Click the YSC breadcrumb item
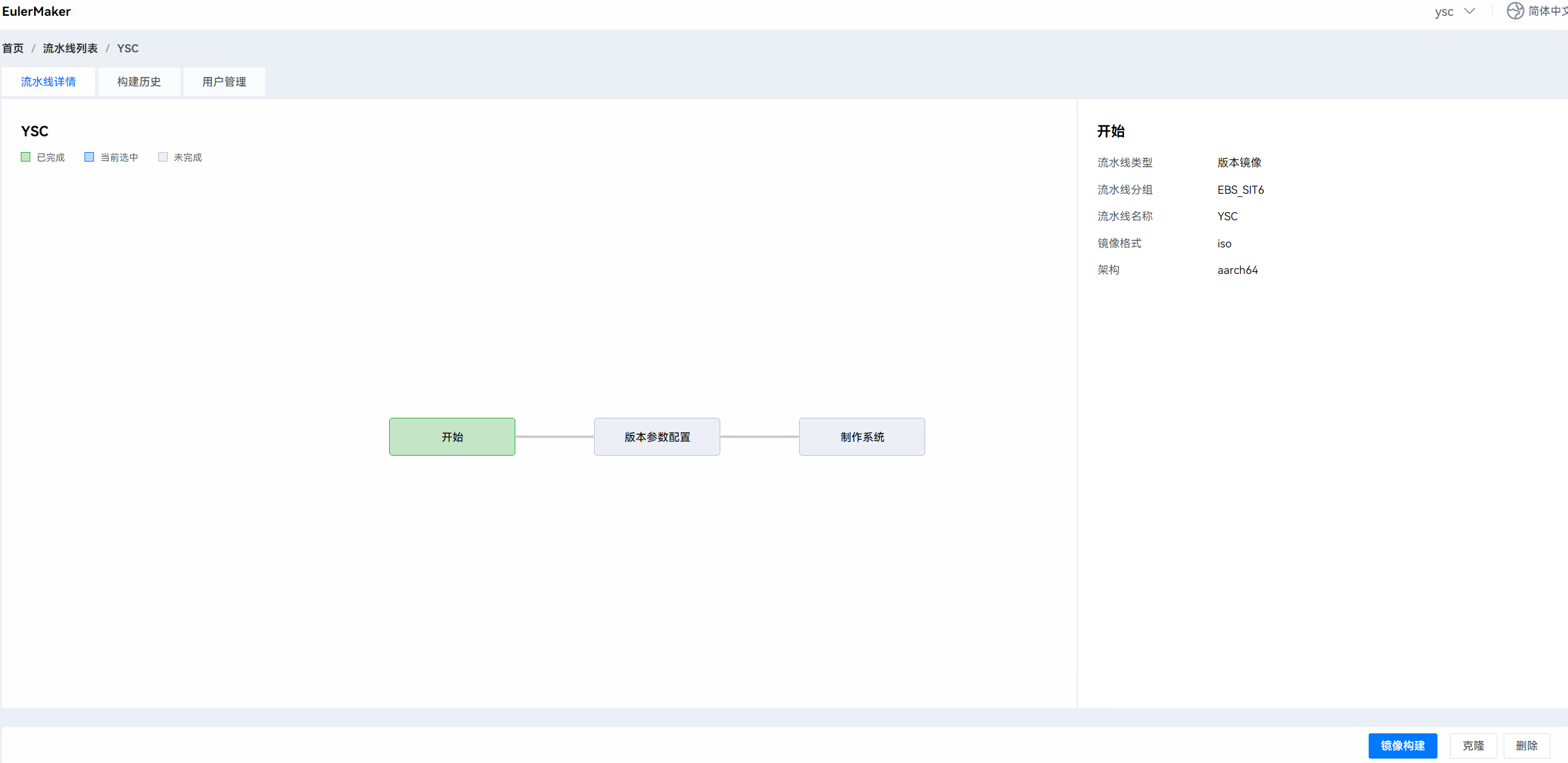Image resolution: width=1568 pixels, height=763 pixels. tap(127, 49)
